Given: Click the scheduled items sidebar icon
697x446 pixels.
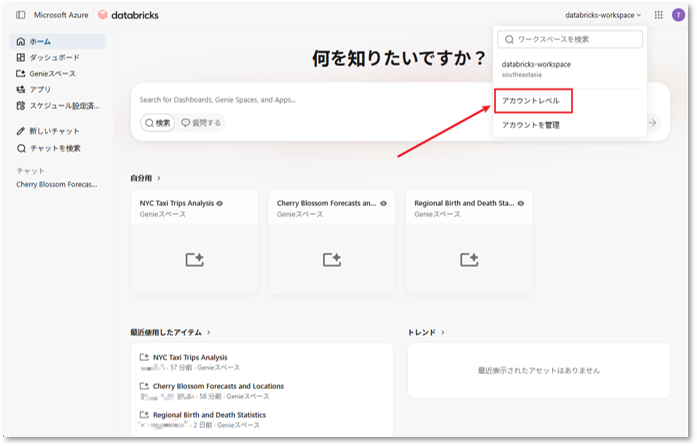Looking at the screenshot, I should (20, 105).
